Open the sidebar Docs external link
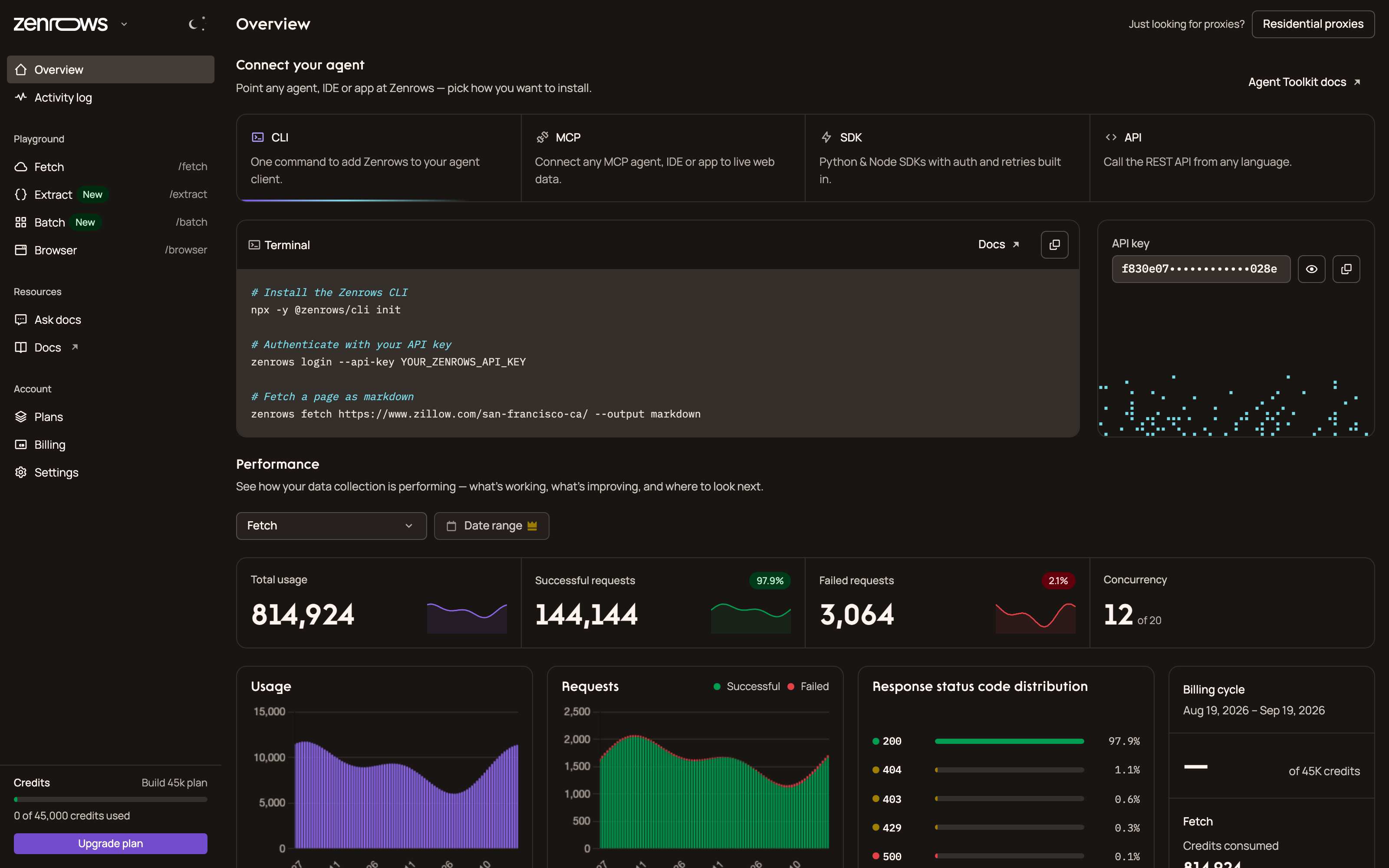1389x868 pixels. pos(111,347)
